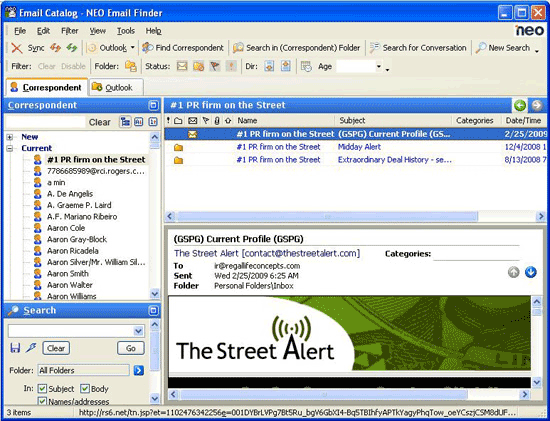Toggle the unread envelope Status filter
The height and width of the screenshot is (421, 550).
point(182,66)
